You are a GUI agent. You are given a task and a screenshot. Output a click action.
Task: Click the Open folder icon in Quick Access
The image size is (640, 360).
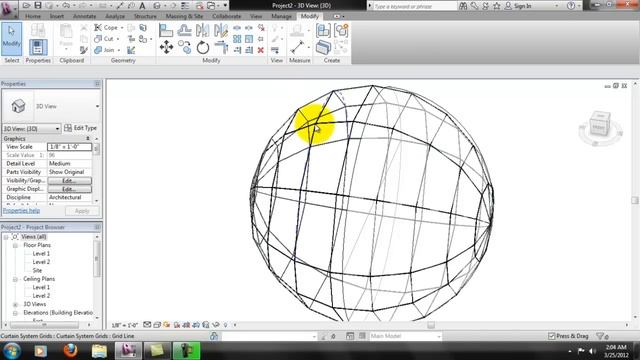click(26, 5)
